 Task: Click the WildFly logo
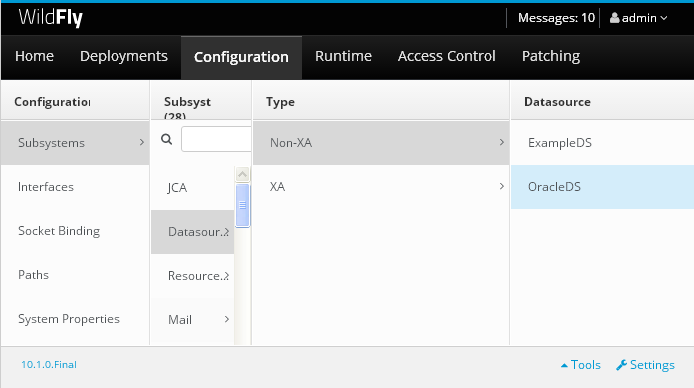click(x=51, y=18)
